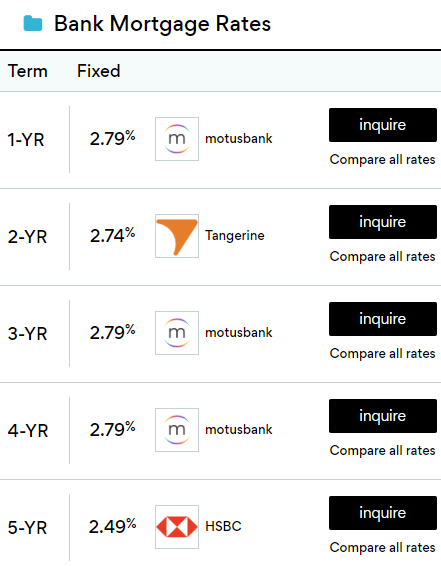Viewport: 441px width, 566px height.
Task: Click the motusbank logo in the 4-YR row
Action: (x=177, y=430)
